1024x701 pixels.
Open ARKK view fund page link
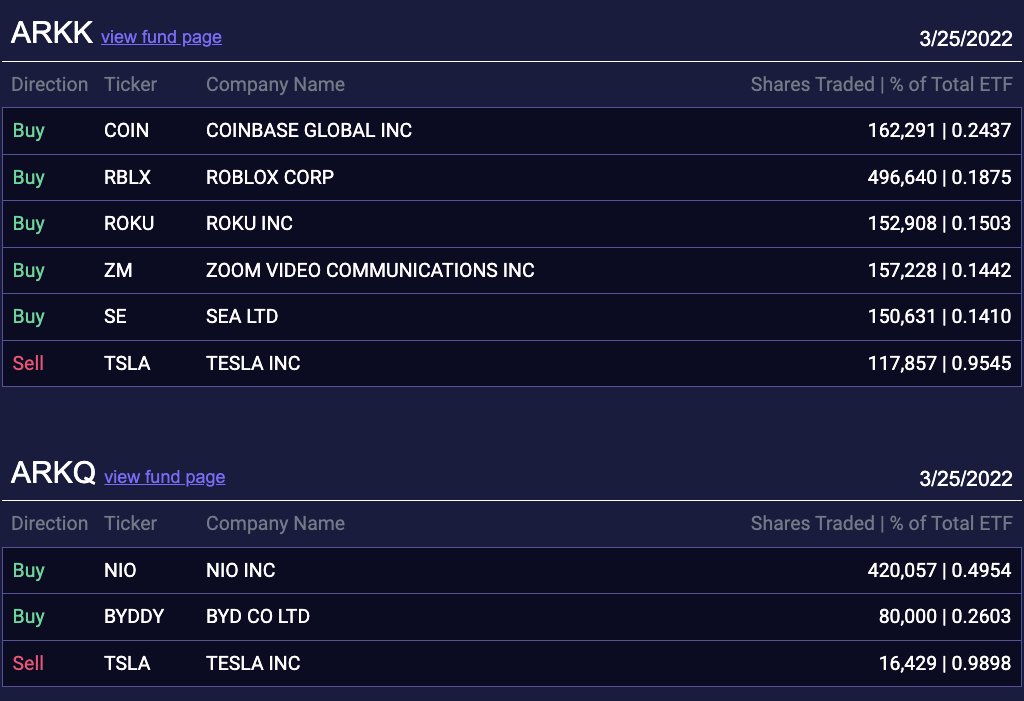click(161, 37)
